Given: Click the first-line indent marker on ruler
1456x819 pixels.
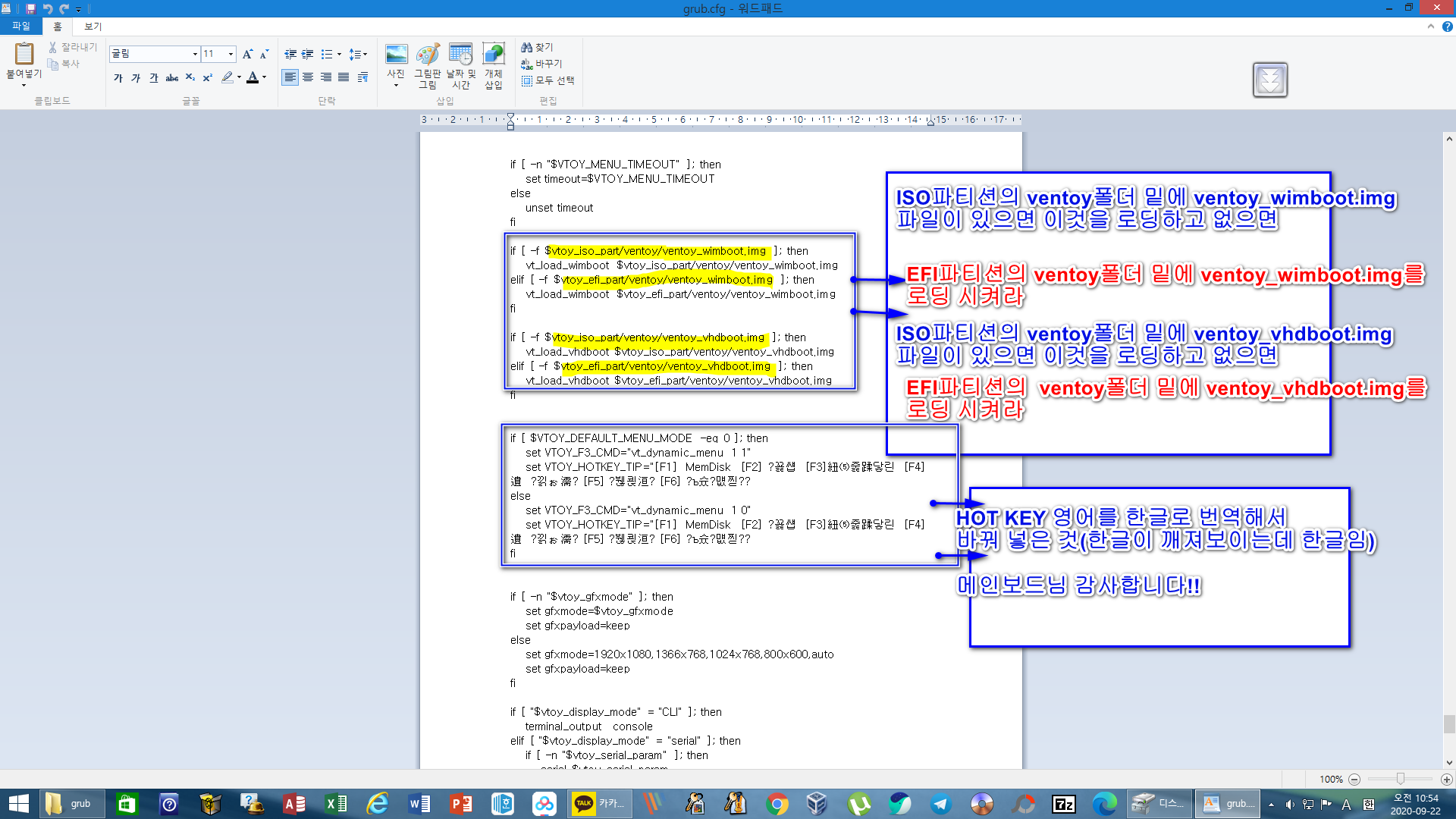Looking at the screenshot, I should (x=510, y=115).
